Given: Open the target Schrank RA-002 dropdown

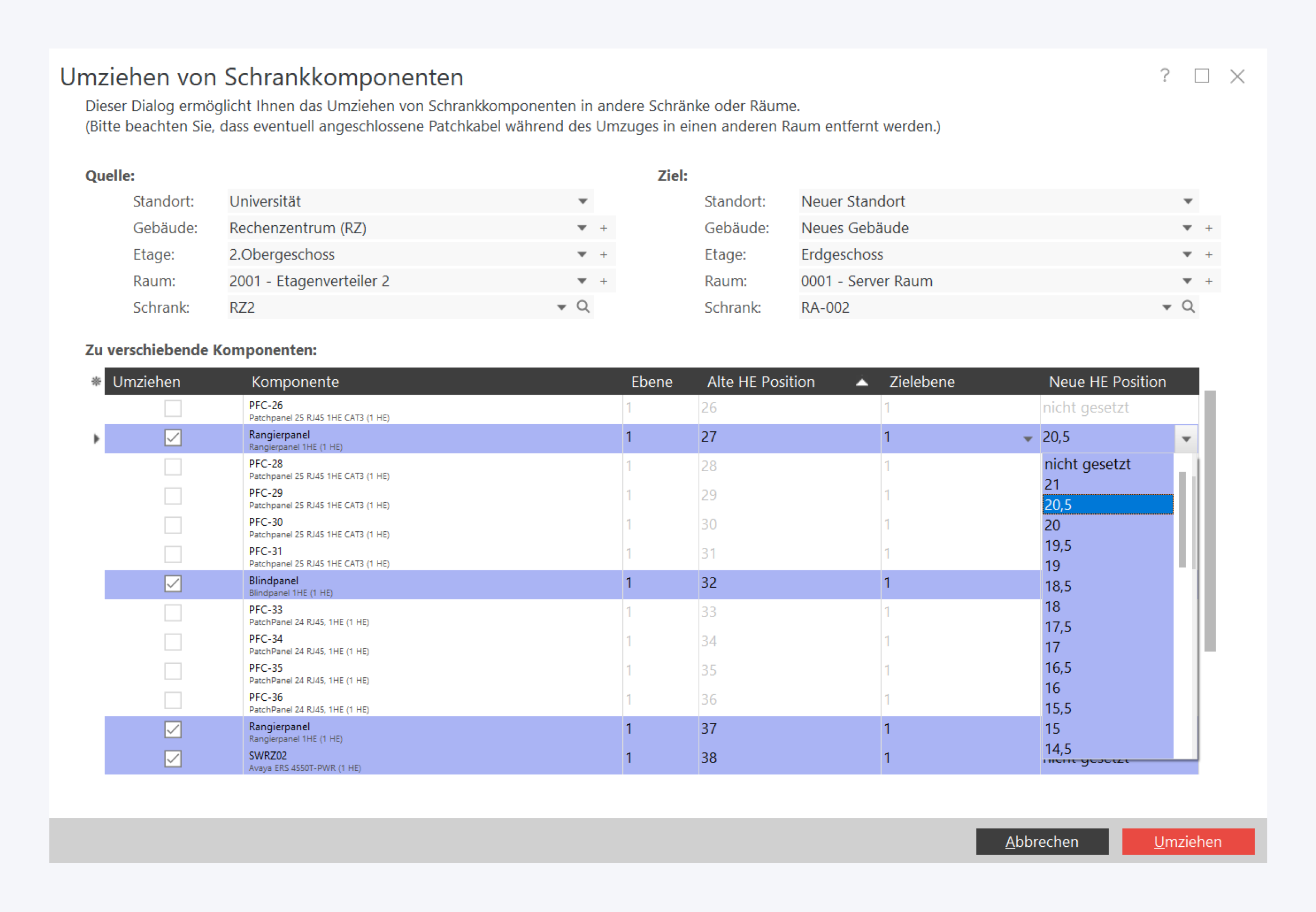Looking at the screenshot, I should click(x=1167, y=307).
